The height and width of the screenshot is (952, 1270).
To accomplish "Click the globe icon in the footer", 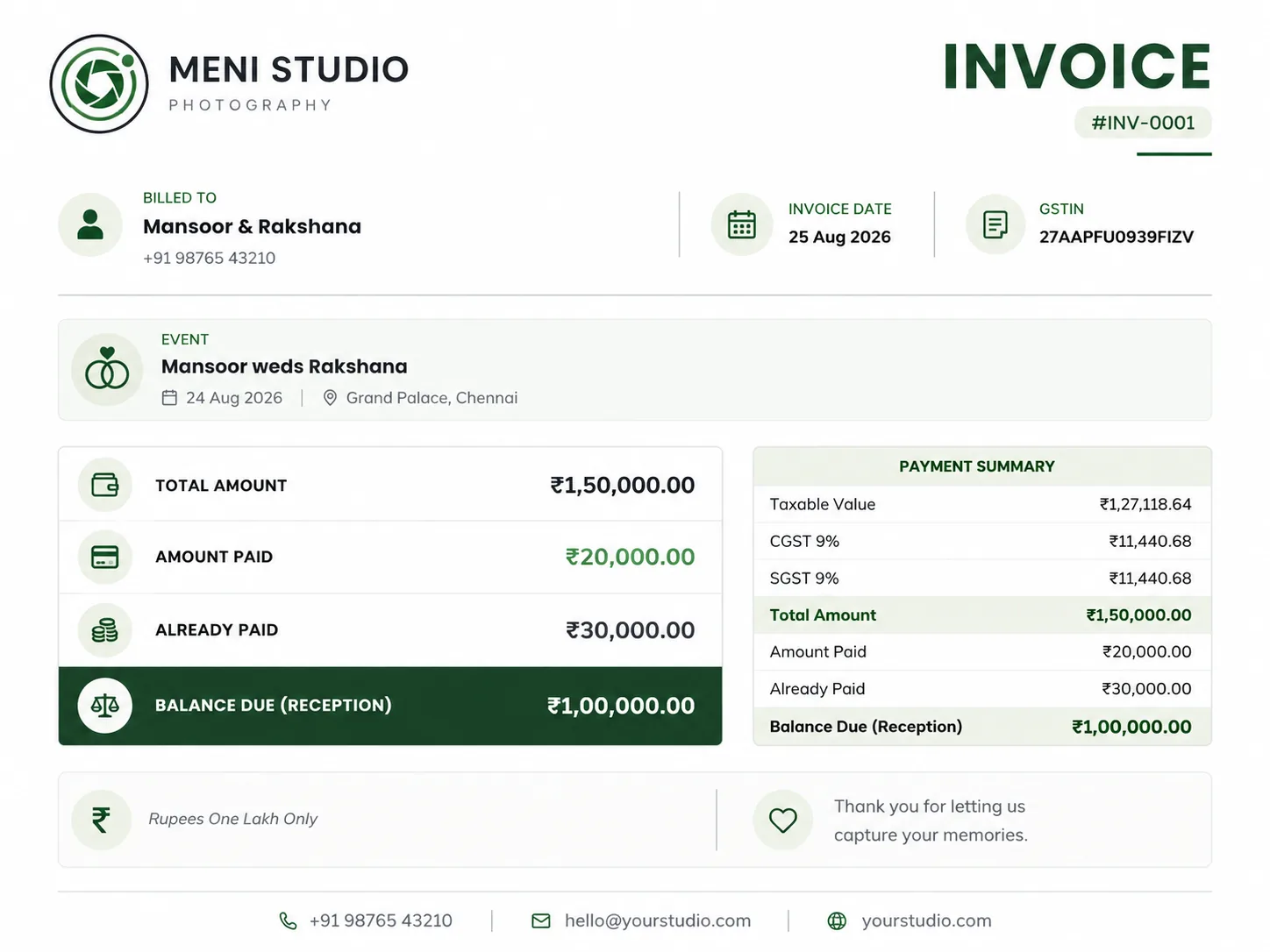I will pyautogui.click(x=838, y=920).
